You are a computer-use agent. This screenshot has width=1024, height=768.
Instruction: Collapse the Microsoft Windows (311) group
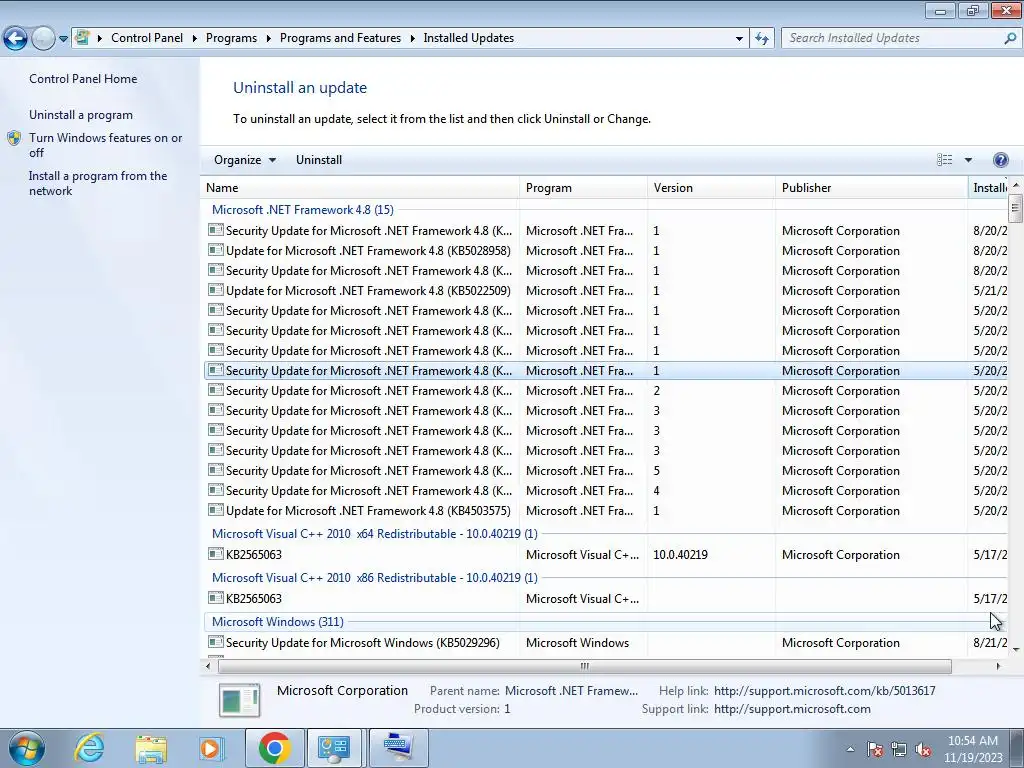(x=278, y=622)
